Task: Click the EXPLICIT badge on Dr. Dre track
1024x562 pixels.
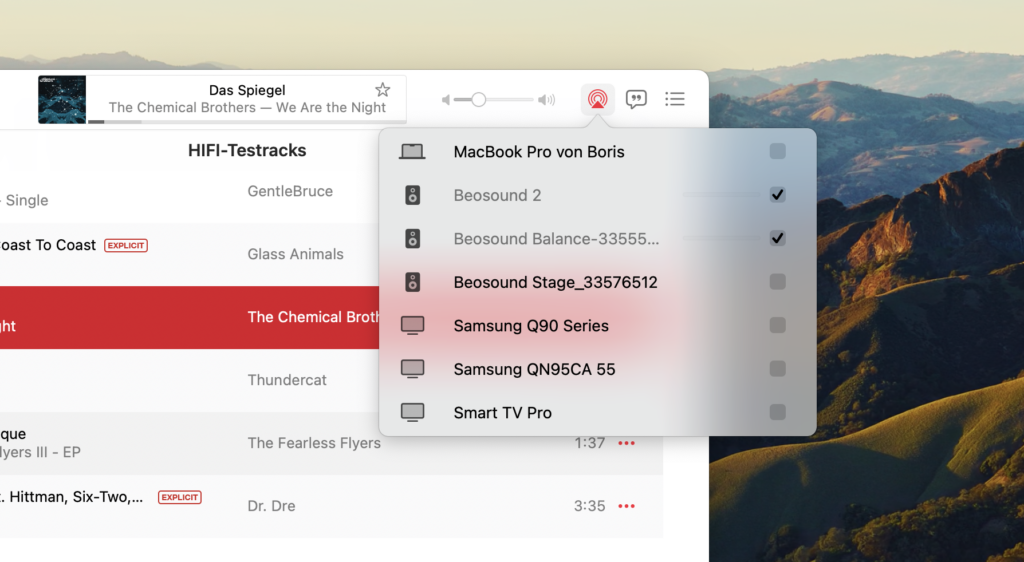Action: 180,497
